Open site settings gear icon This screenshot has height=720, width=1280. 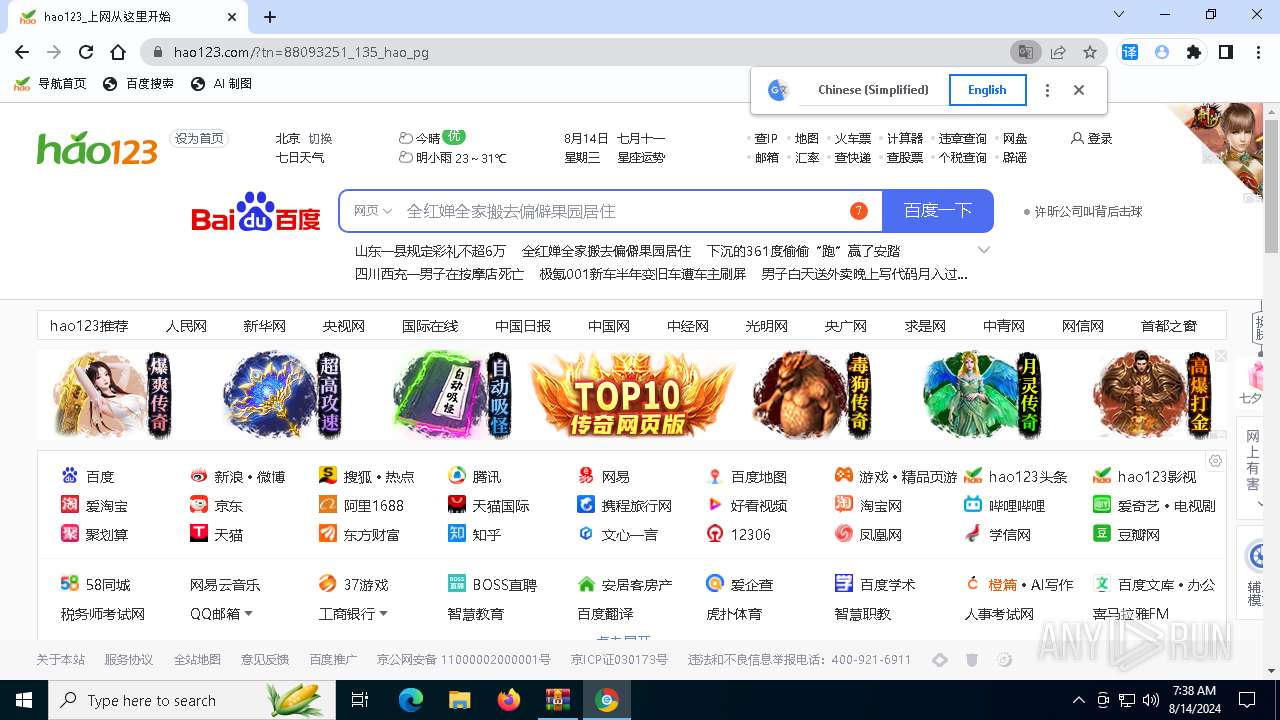click(1215, 461)
